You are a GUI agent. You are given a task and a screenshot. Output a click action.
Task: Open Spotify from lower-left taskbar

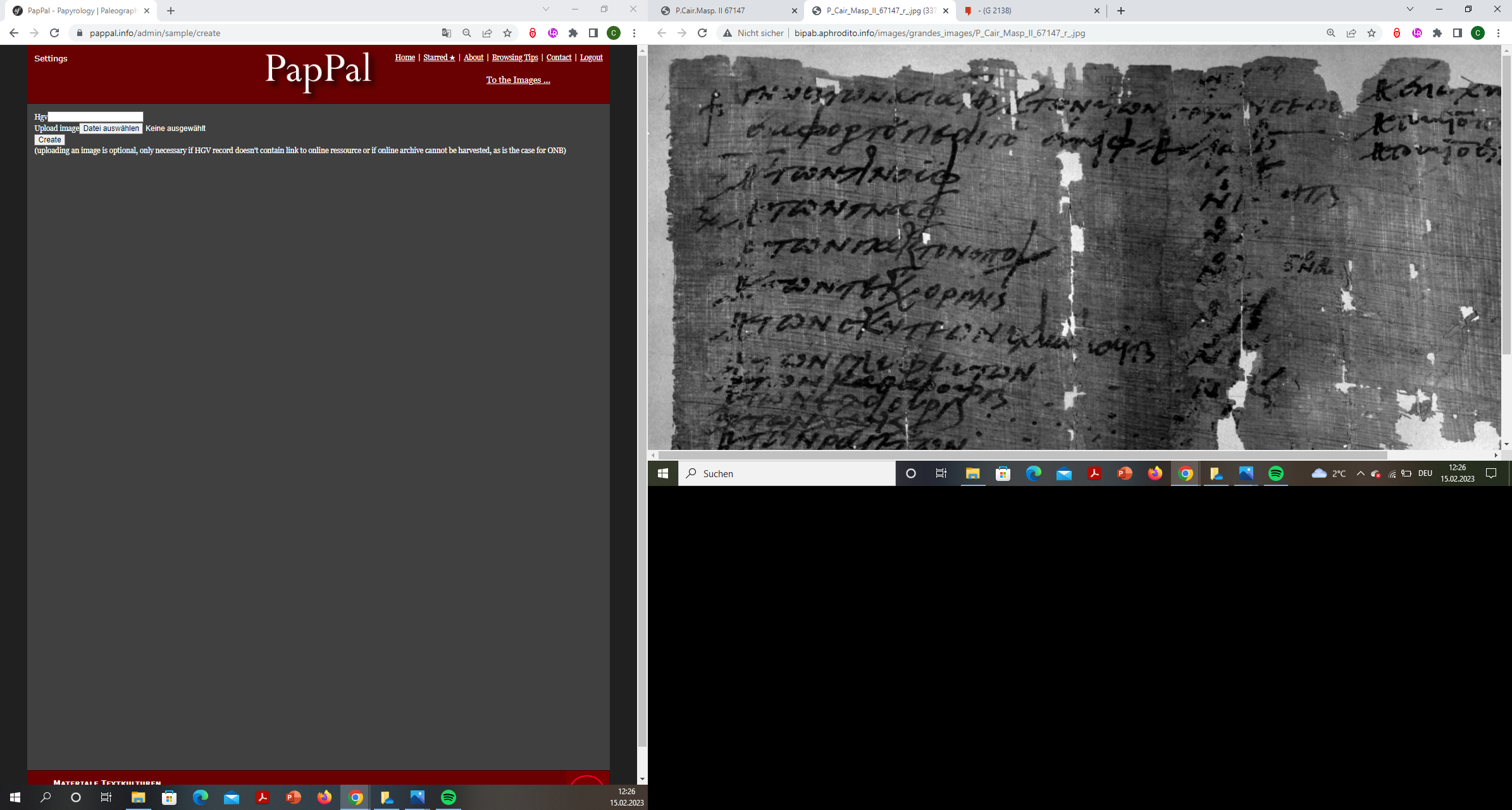(x=449, y=797)
